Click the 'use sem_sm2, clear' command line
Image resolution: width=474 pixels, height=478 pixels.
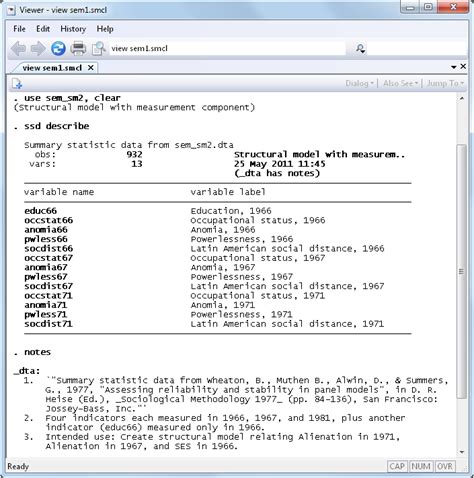click(x=72, y=98)
